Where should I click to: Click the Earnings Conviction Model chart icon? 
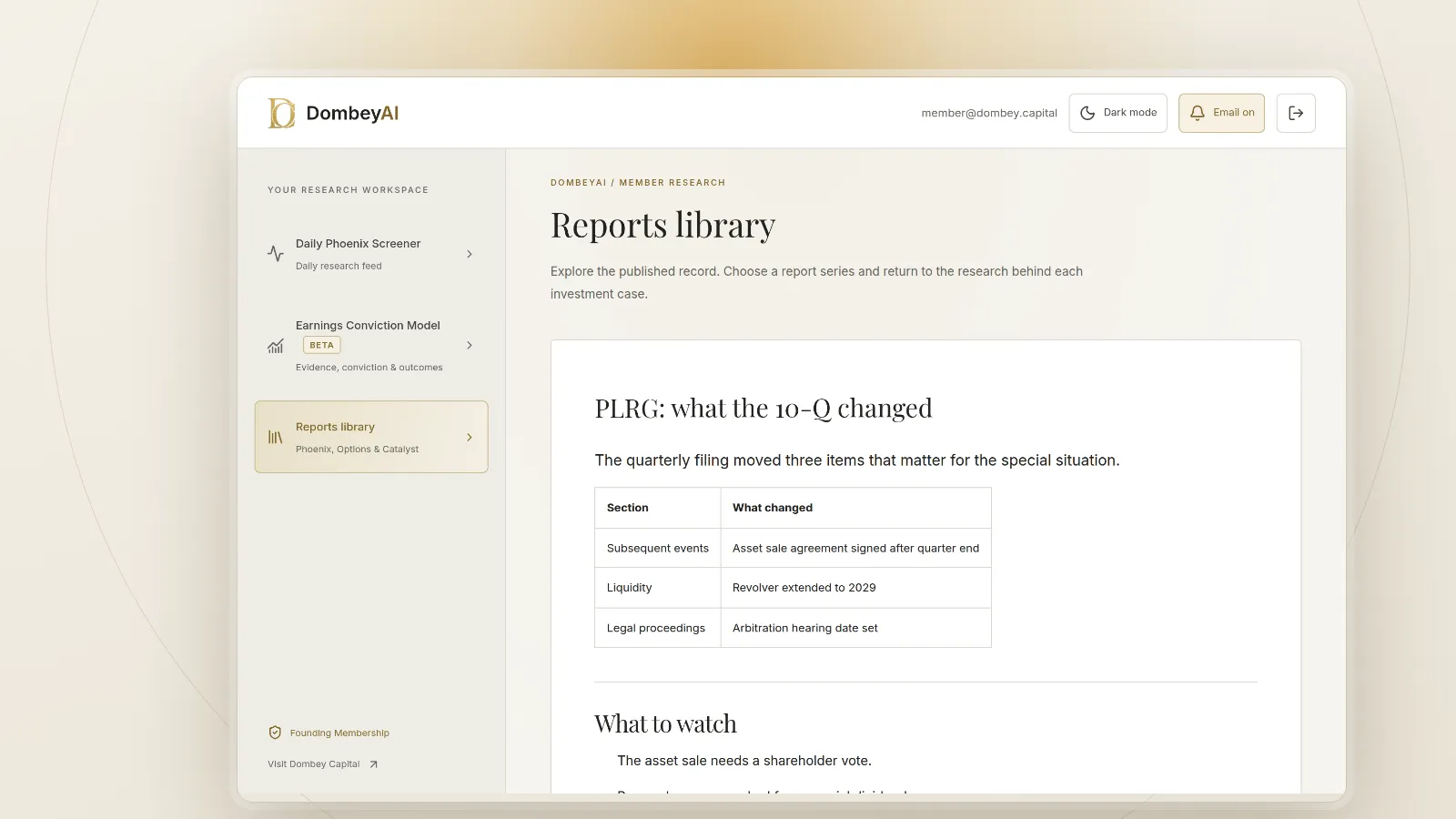[x=276, y=346]
